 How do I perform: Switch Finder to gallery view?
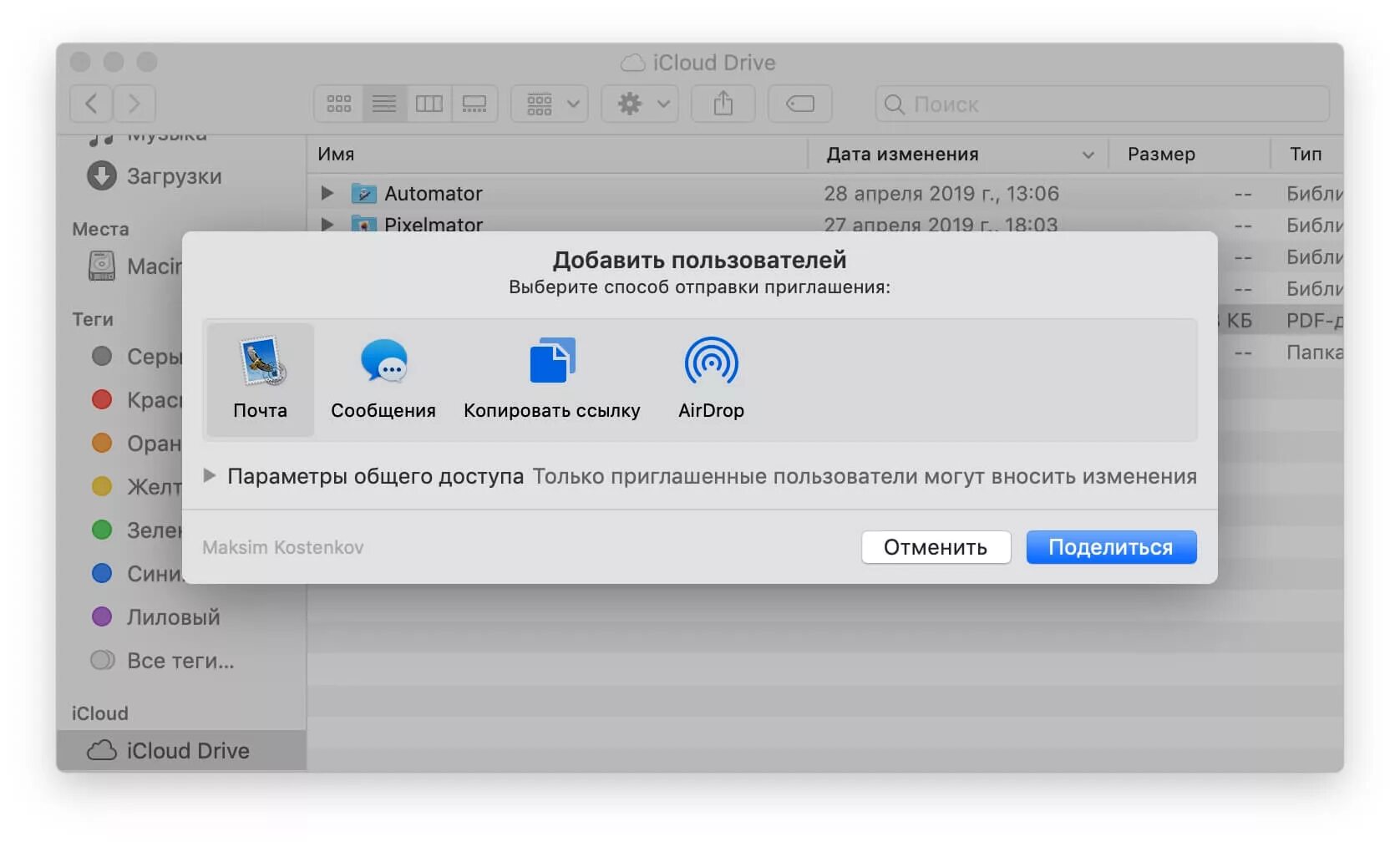click(x=474, y=104)
